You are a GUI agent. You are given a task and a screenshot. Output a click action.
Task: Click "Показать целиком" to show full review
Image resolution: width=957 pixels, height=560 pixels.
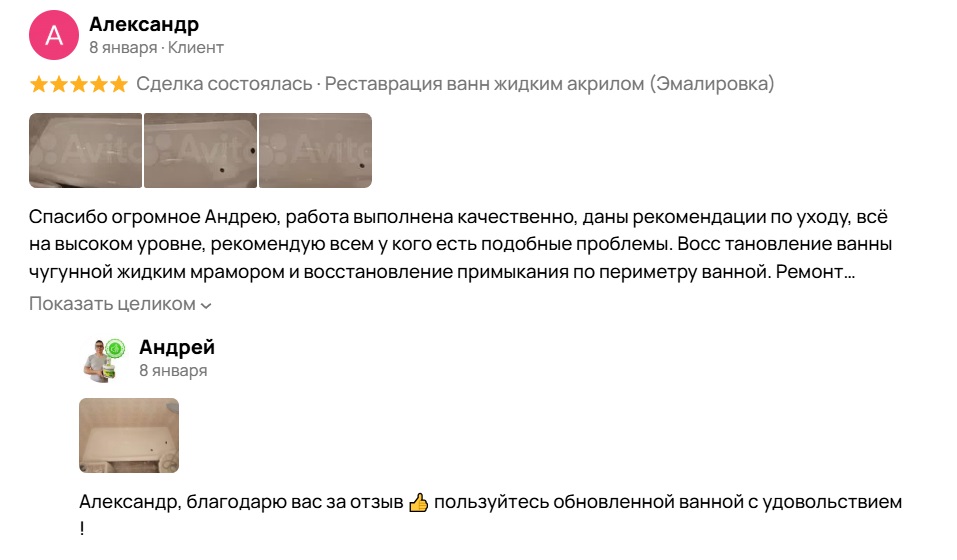112,304
